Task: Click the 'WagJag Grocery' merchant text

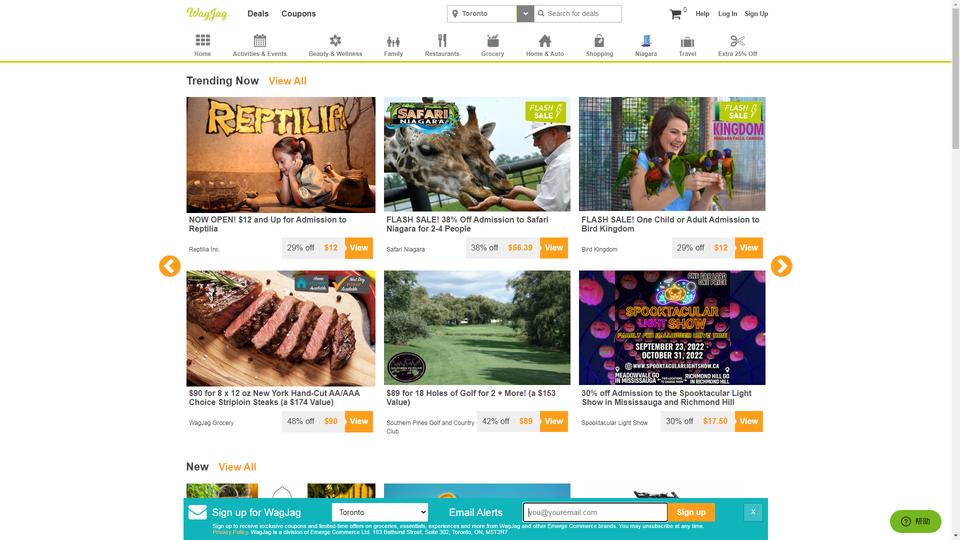Action: 211,423
